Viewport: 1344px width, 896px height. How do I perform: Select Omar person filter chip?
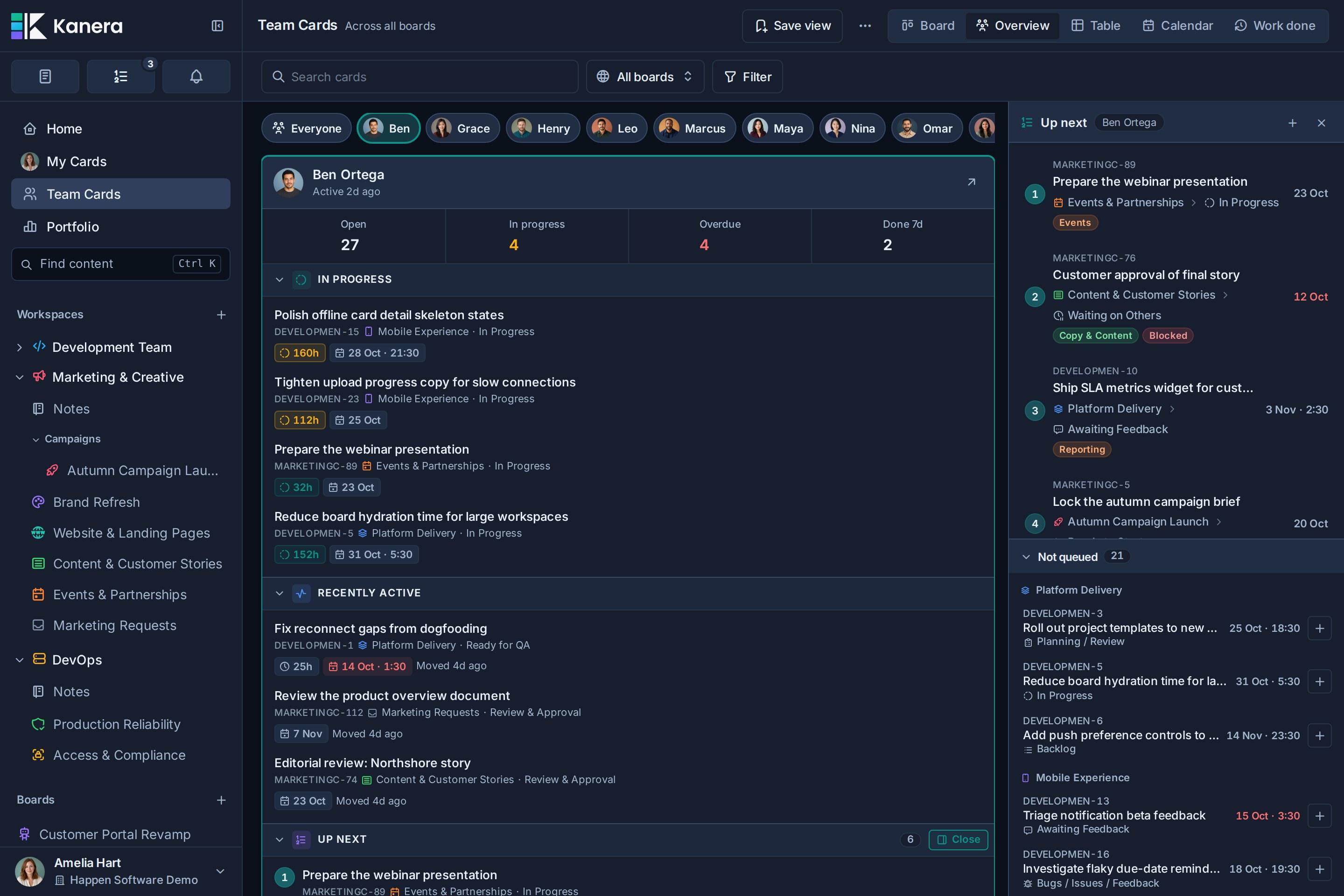[926, 129]
